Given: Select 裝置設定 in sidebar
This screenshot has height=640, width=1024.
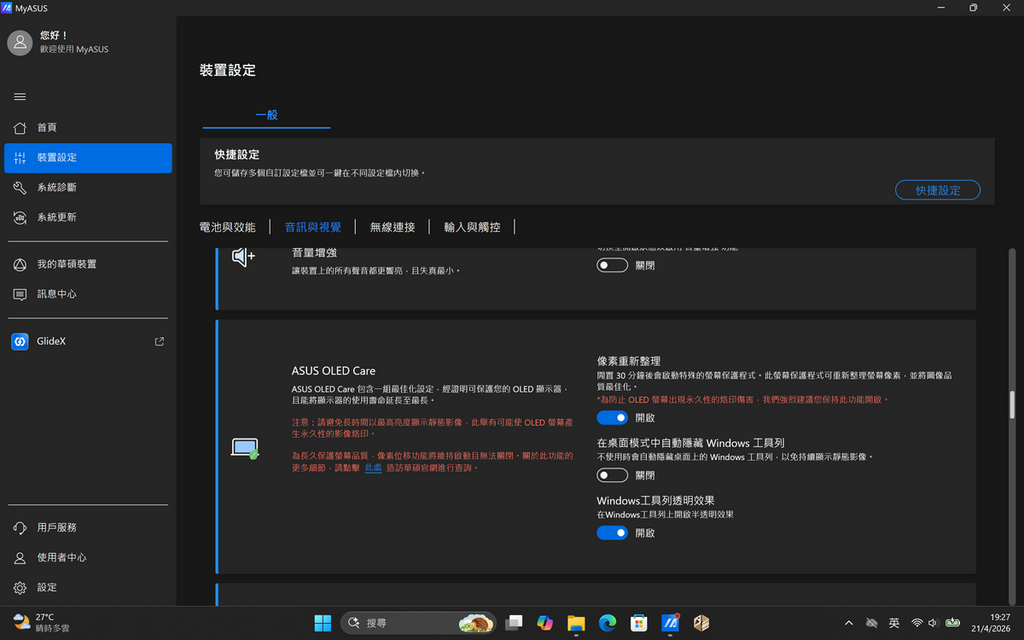Looking at the screenshot, I should [88, 157].
